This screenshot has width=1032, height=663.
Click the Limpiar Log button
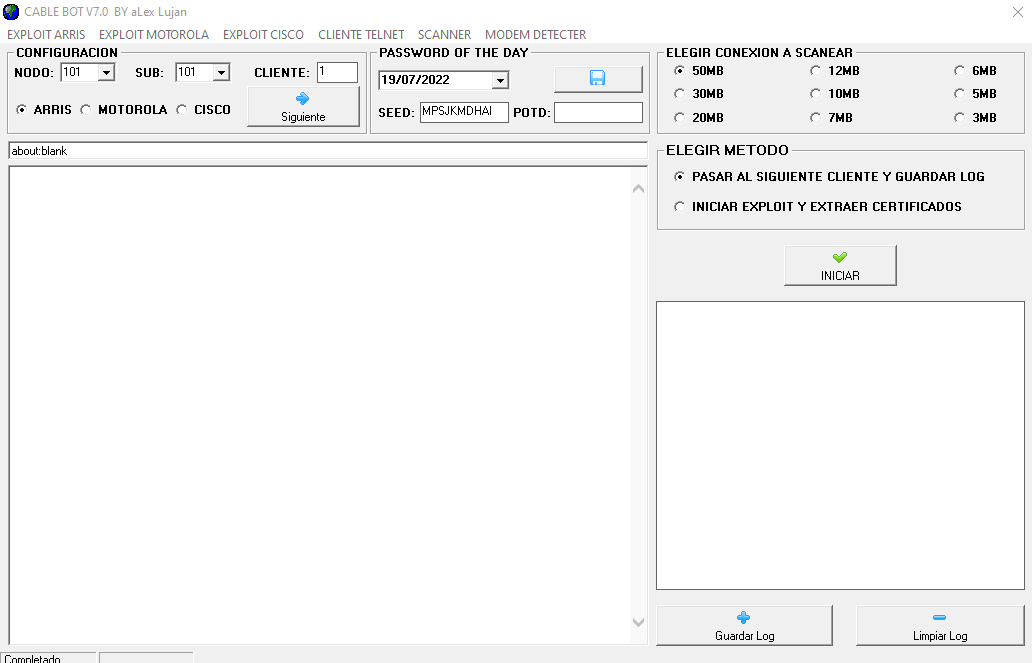[x=940, y=625]
